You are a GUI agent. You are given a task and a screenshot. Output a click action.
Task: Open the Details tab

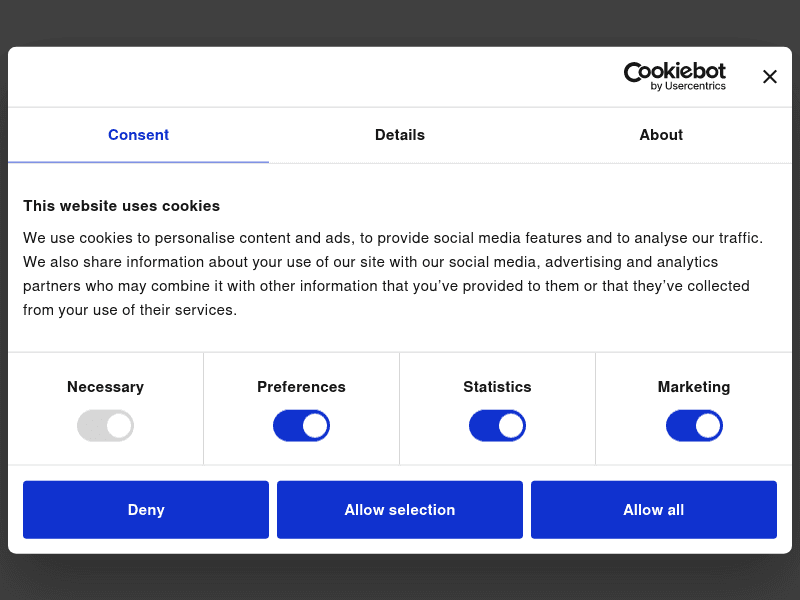click(400, 135)
